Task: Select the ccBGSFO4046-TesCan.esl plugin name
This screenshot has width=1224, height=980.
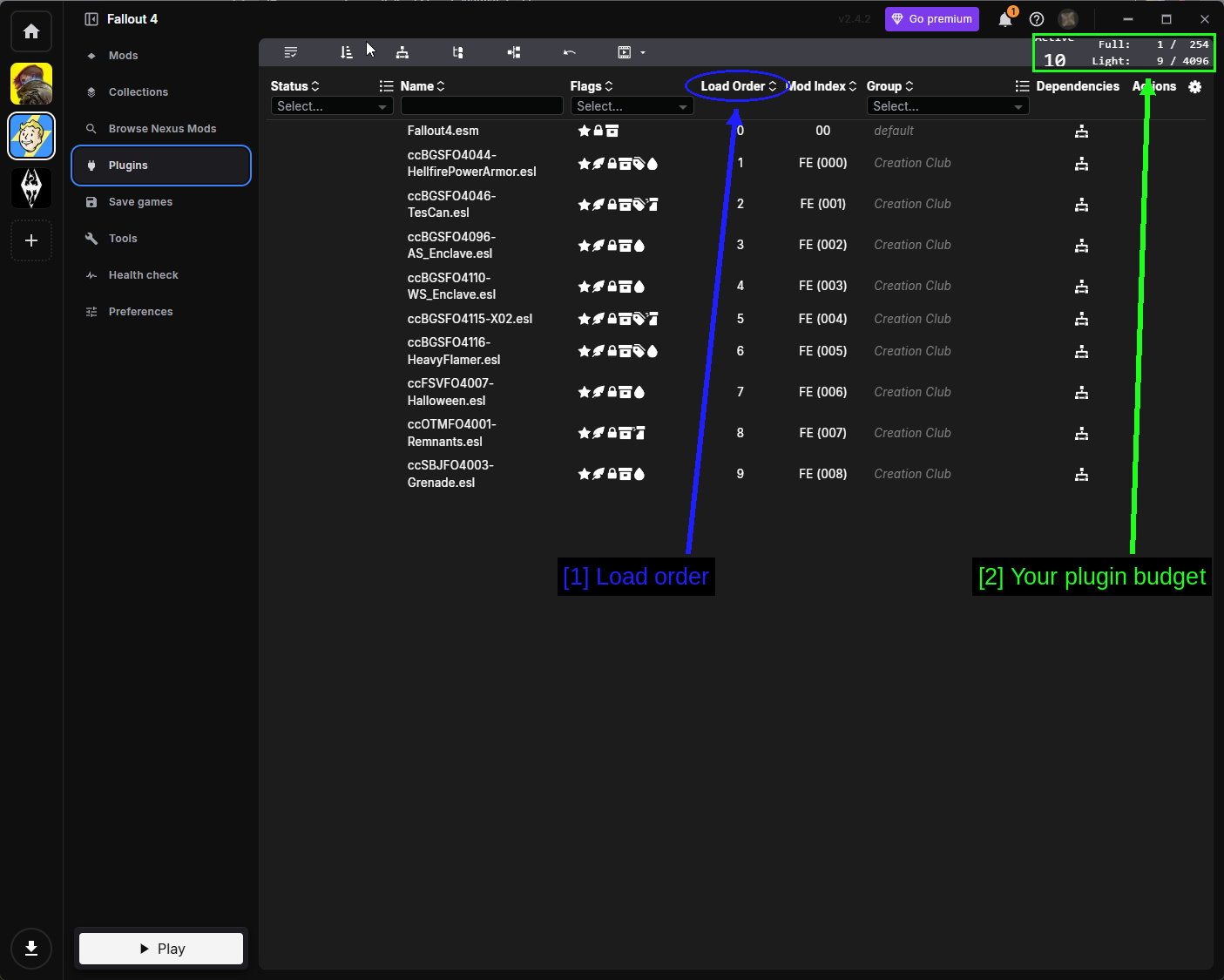Action: pos(451,204)
